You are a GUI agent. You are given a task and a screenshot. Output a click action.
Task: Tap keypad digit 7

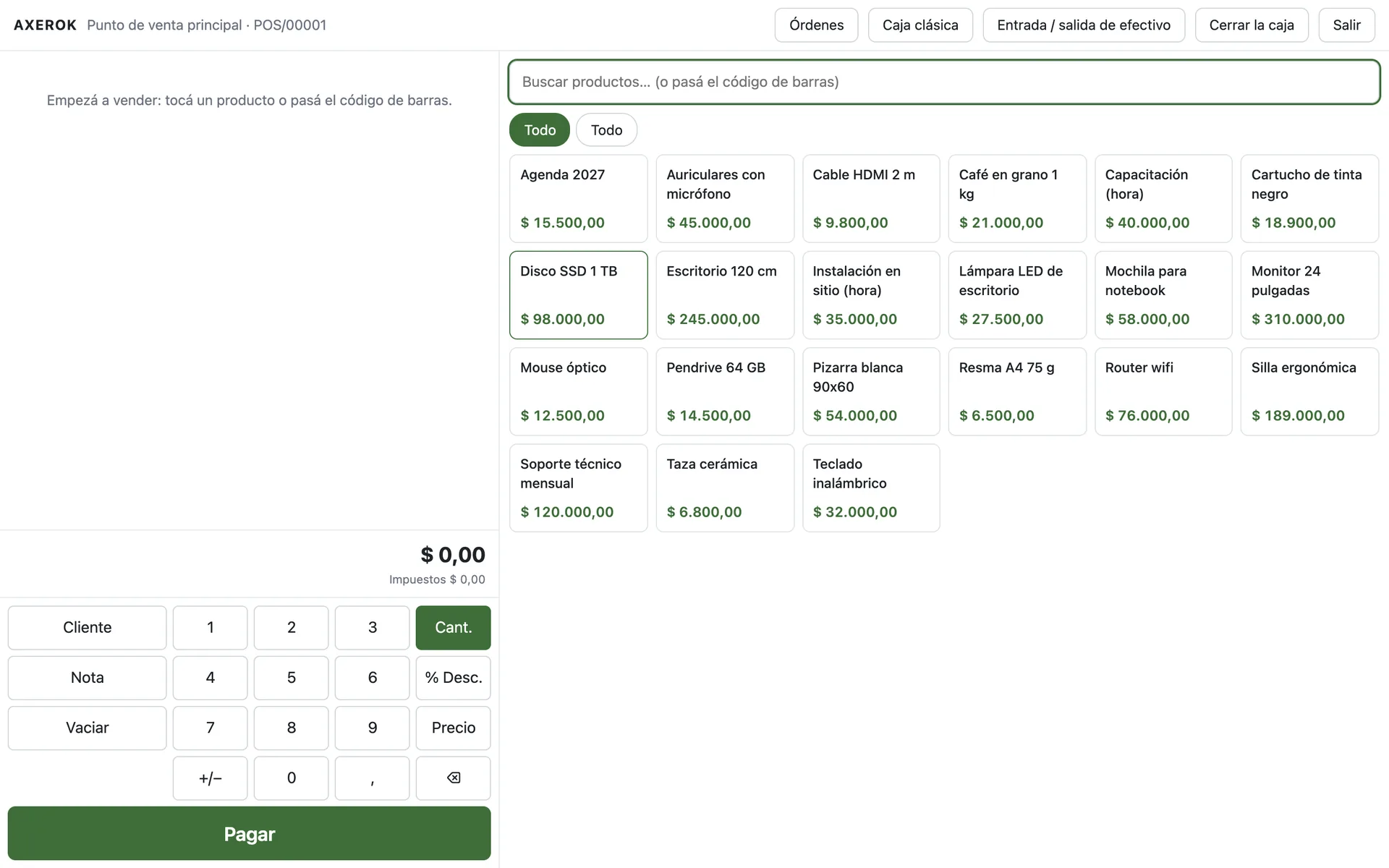tap(210, 728)
